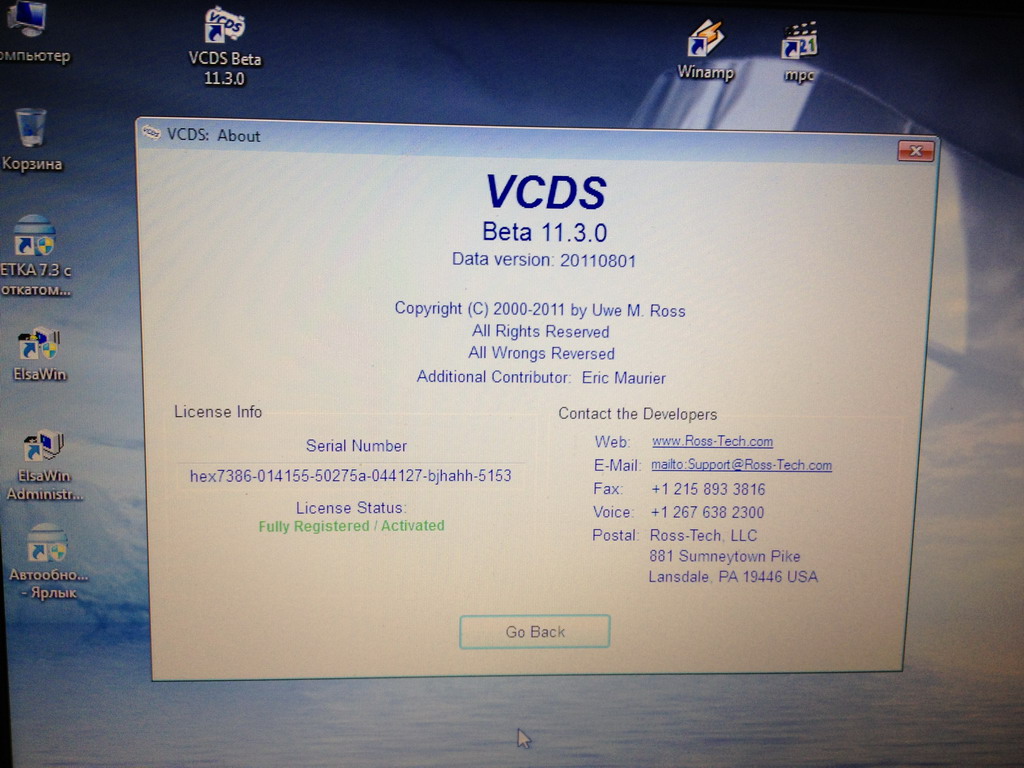Viewport: 1024px width, 768px height.
Task: Open the mpc media player shortcut
Action: (799, 41)
